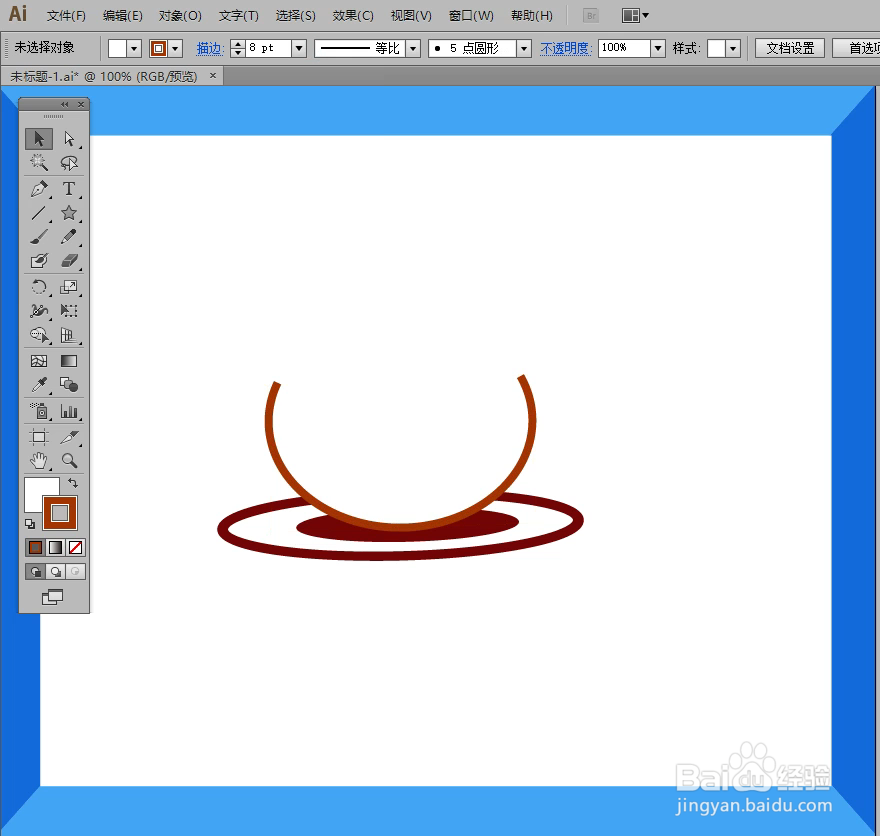880x836 pixels.
Task: Select the Symbol Sprayer tool
Action: point(39,411)
